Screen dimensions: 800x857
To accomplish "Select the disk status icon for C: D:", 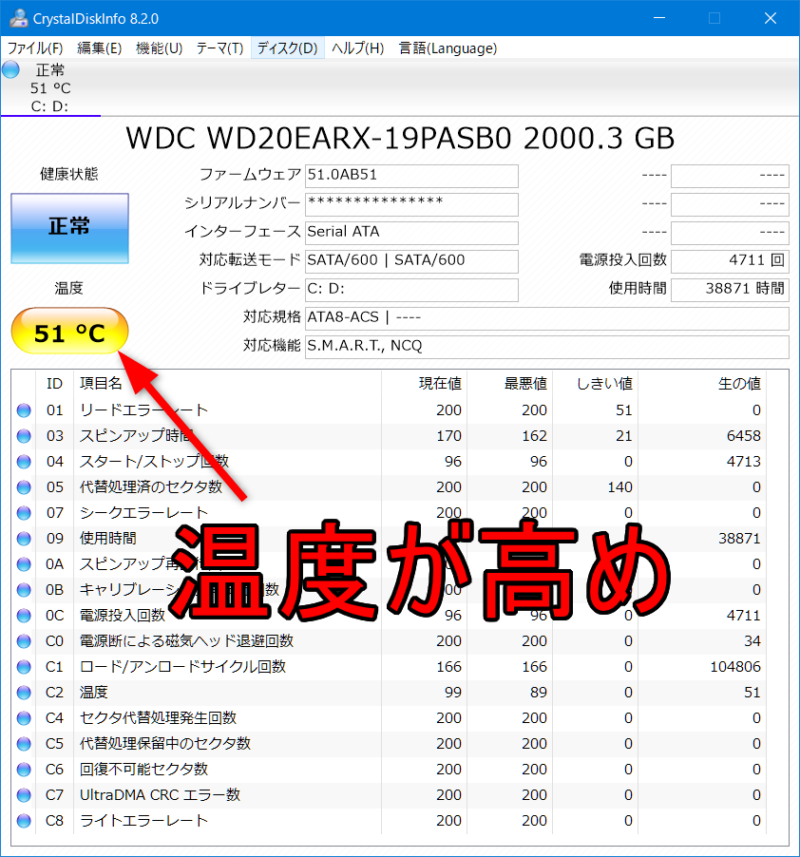I will 11,70.
